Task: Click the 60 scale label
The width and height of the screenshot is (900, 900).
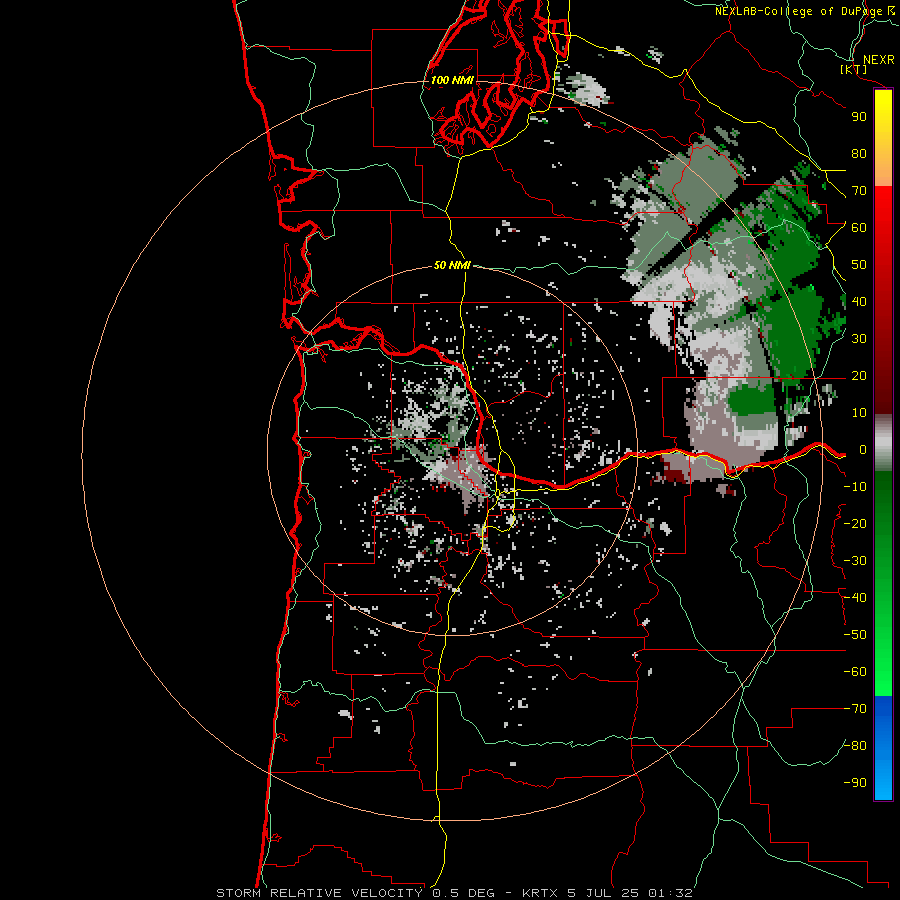Action: click(859, 227)
